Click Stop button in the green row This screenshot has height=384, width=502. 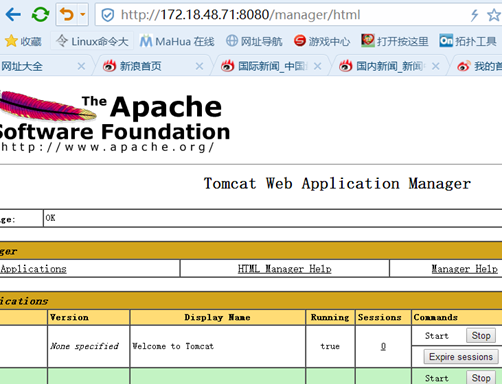click(x=481, y=378)
